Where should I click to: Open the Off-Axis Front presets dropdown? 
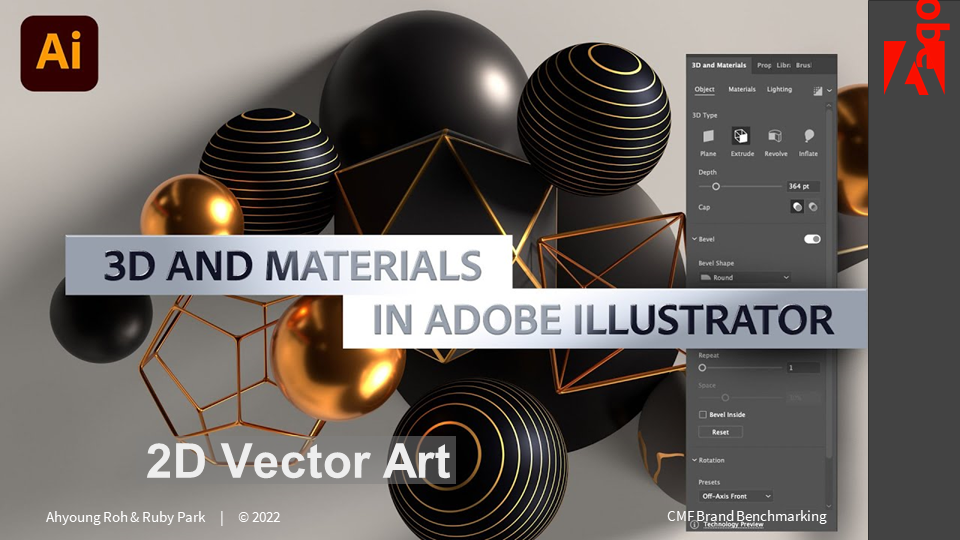735,496
